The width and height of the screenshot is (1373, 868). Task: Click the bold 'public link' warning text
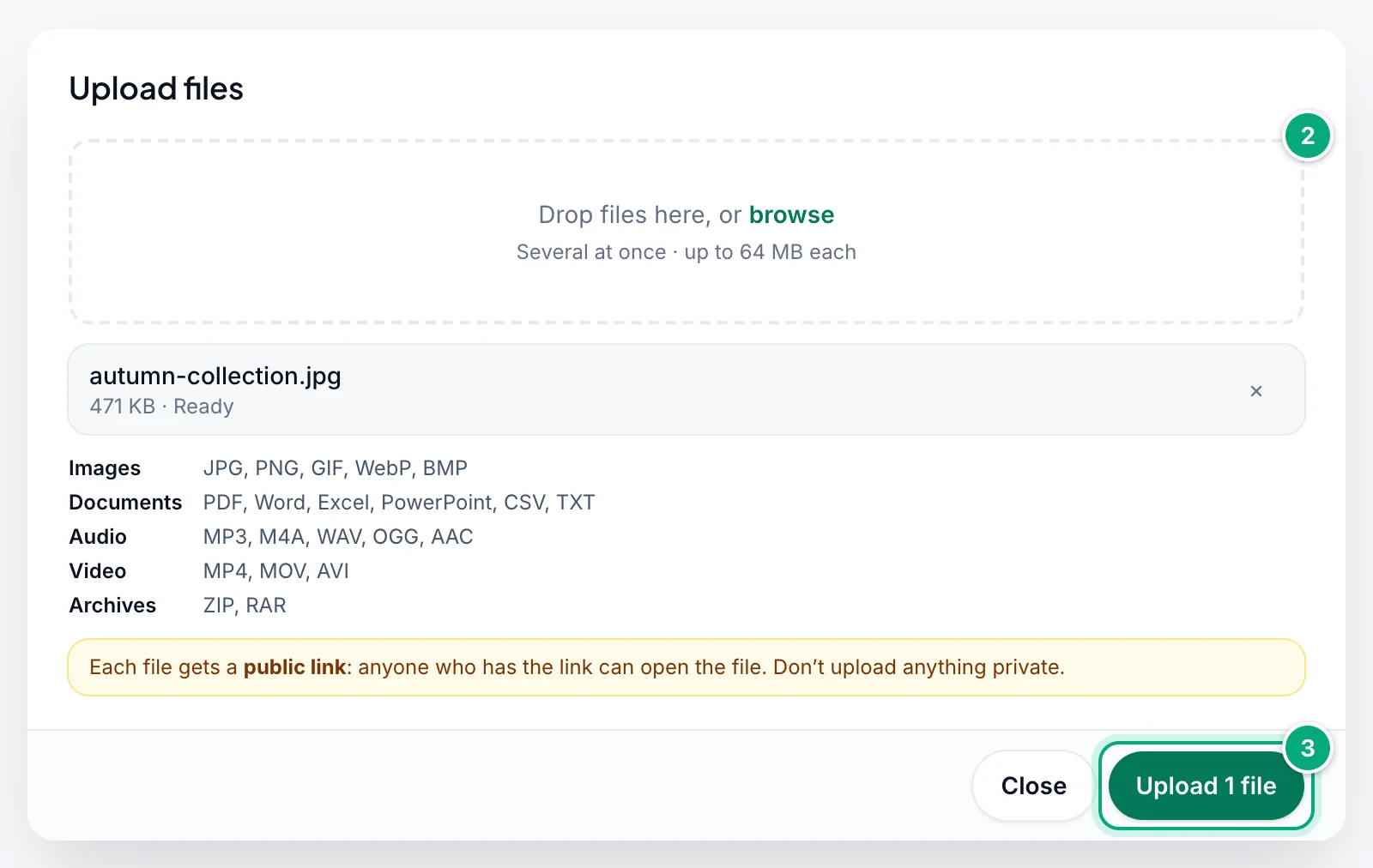294,667
